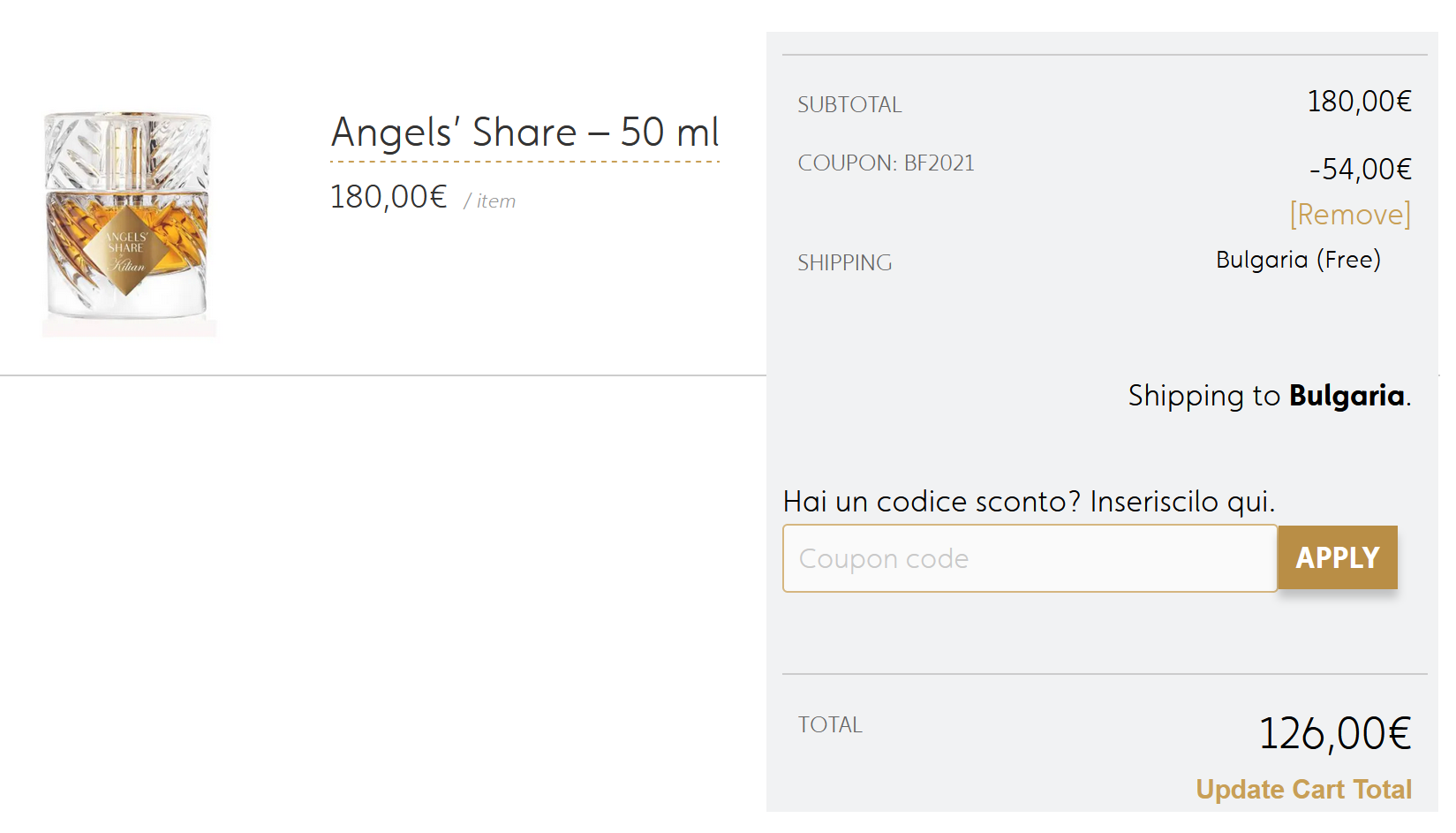Screen dimensions: 1456x833
Task: Click the 'Shipping to' destination text
Action: (x=1204, y=396)
